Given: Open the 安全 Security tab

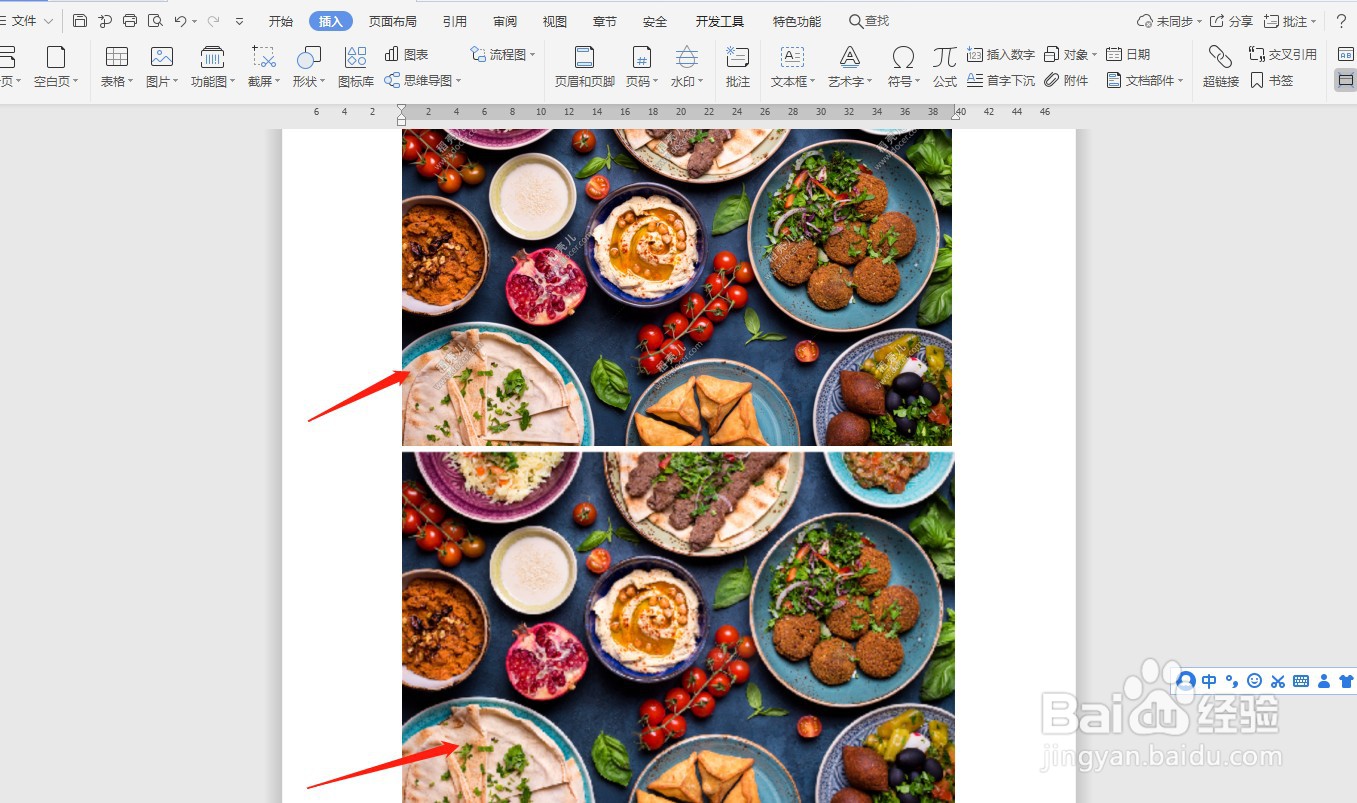Looking at the screenshot, I should click(x=655, y=21).
